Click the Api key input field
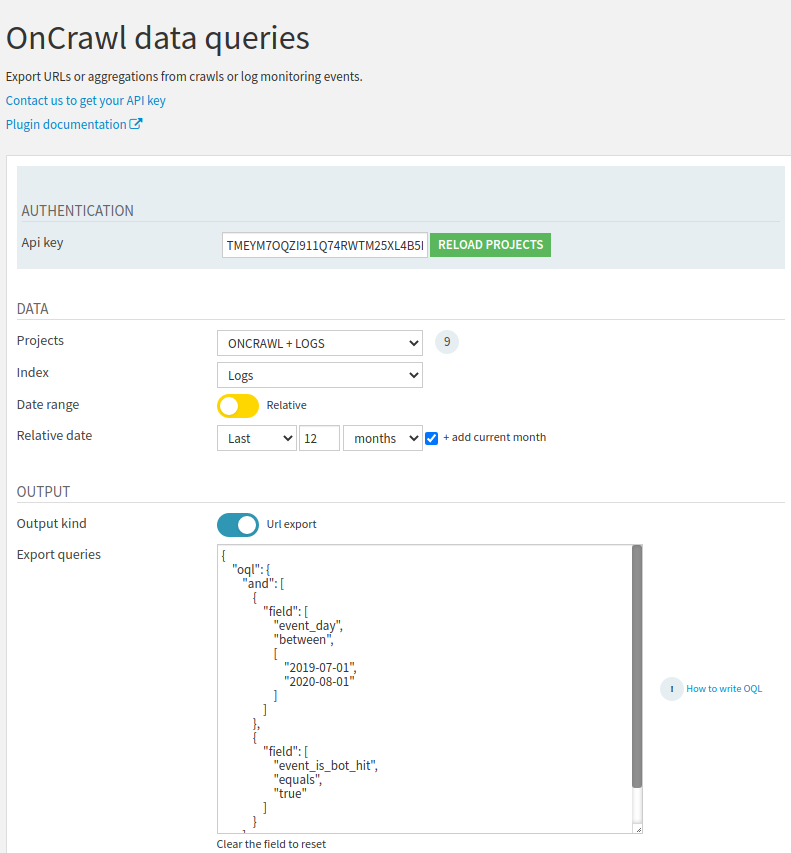 [x=325, y=245]
